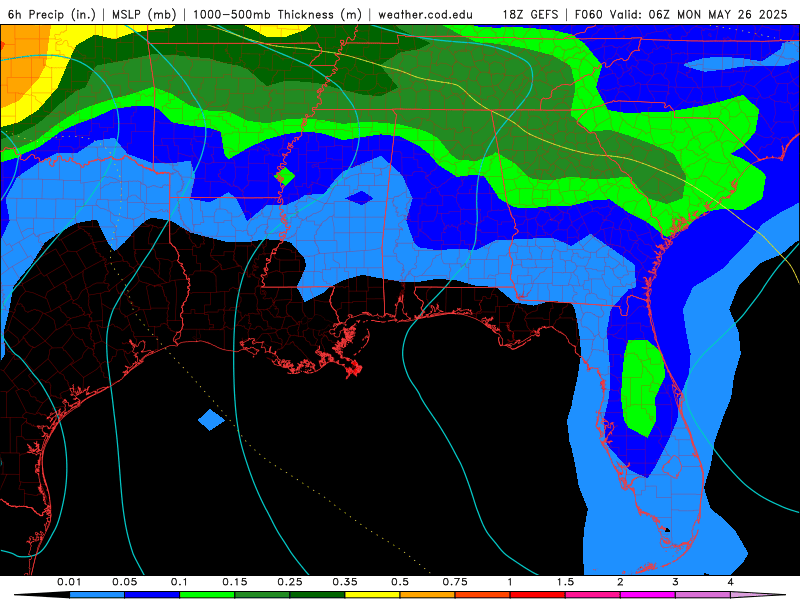
Task: Click the bright green 0.1 legend swatch
Action: click(207, 595)
